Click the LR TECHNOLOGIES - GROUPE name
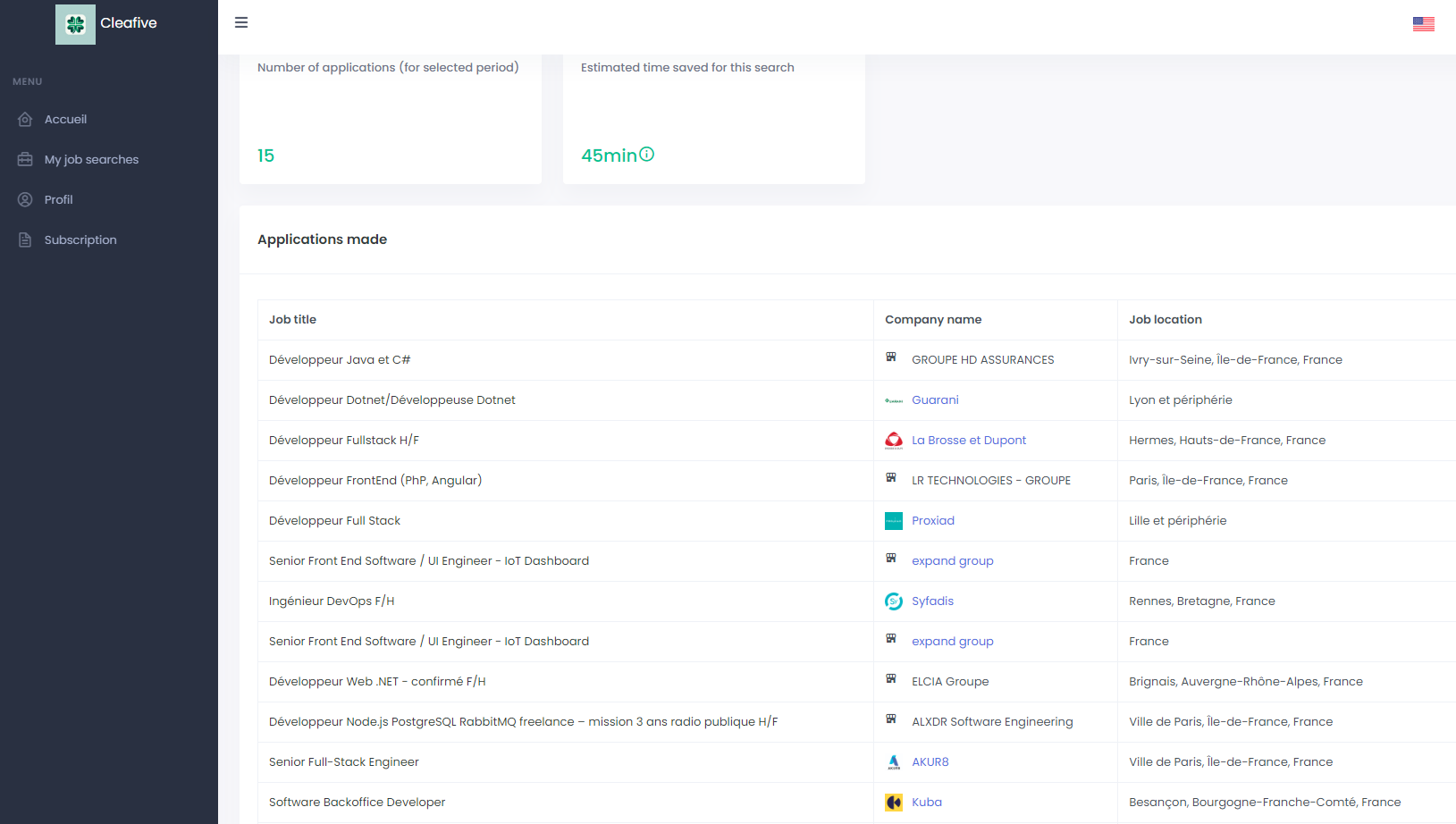The height and width of the screenshot is (824, 1456). pos(991,481)
